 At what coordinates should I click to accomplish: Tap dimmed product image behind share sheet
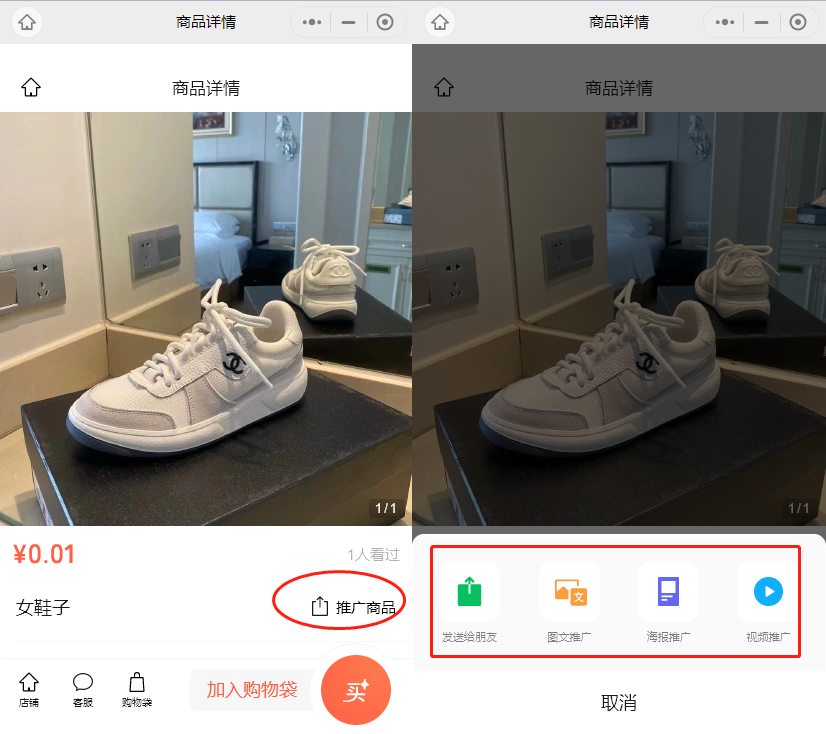pos(619,318)
